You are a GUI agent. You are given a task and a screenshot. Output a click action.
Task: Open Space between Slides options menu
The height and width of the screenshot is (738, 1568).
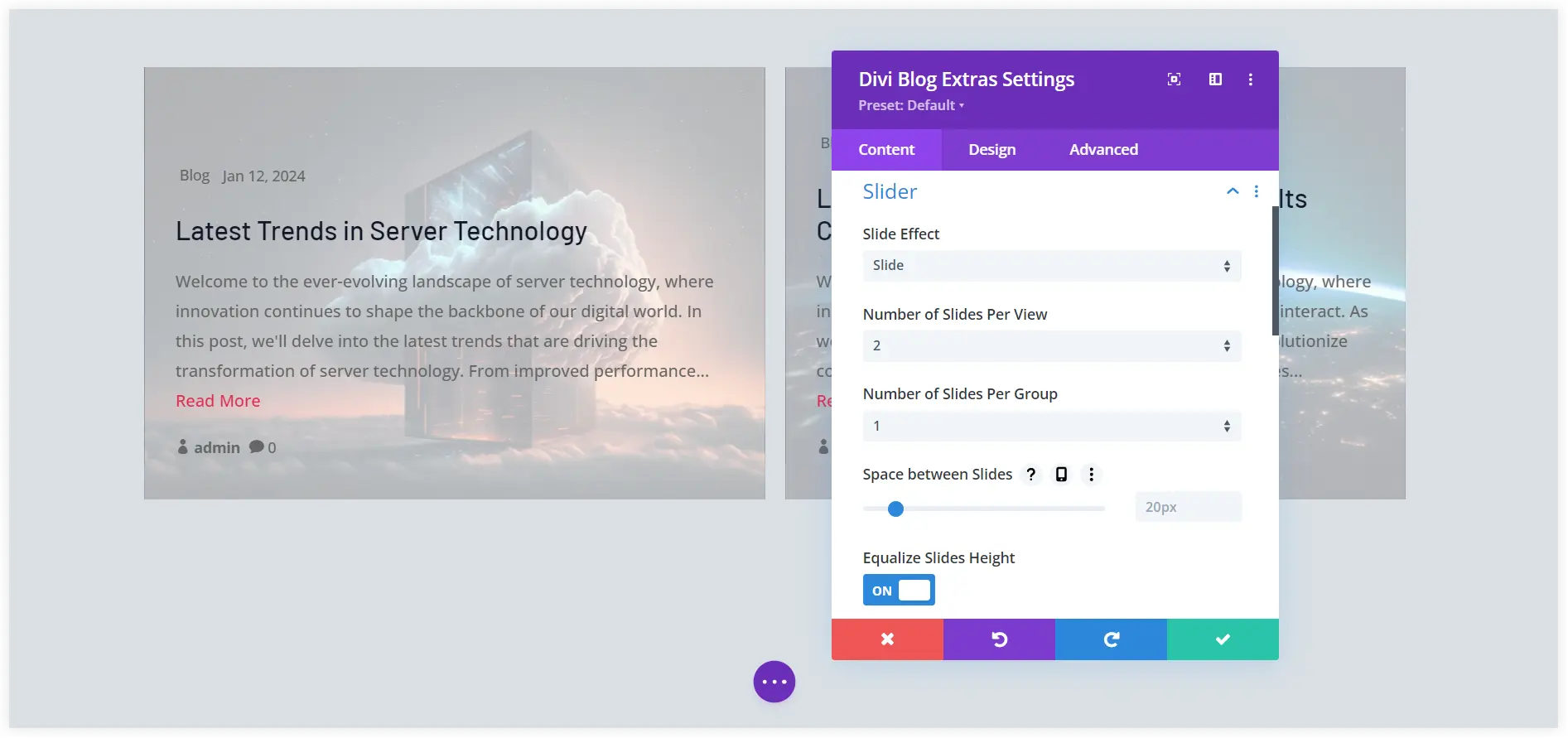pyautogui.click(x=1092, y=475)
